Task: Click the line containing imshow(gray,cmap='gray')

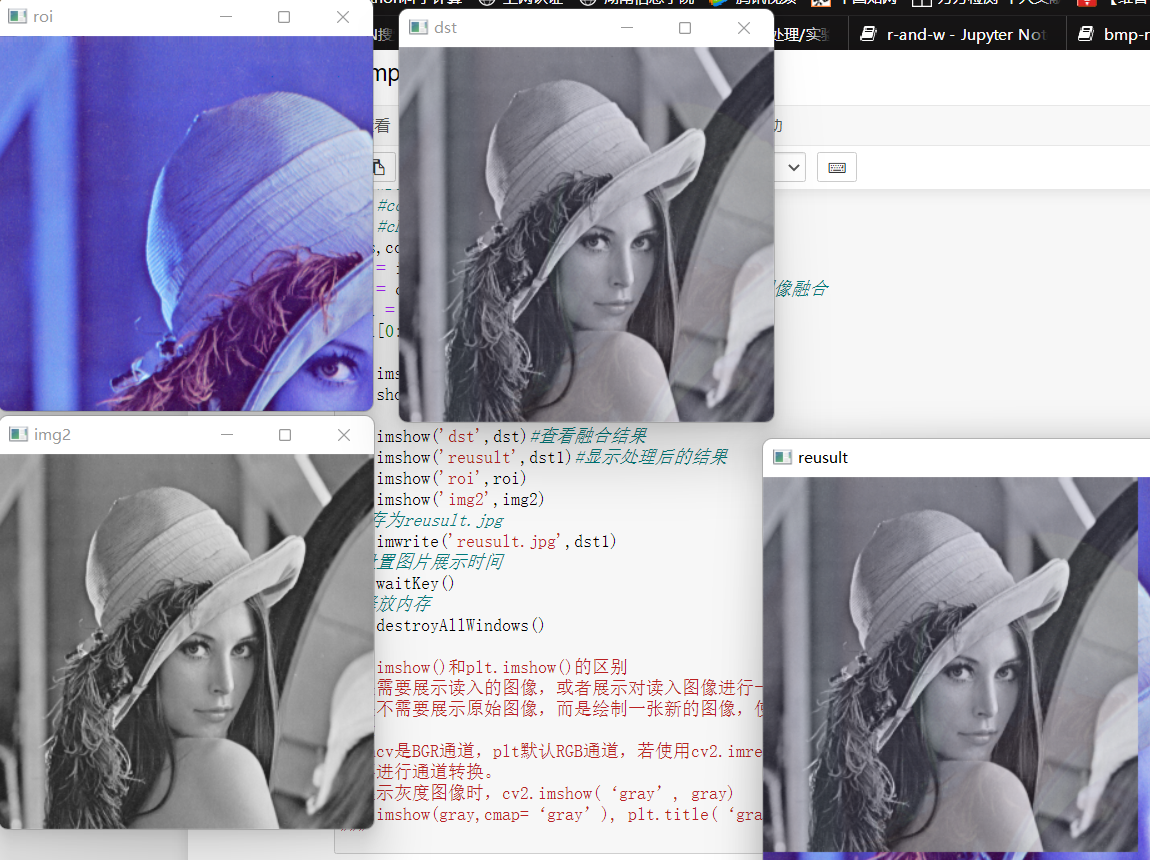Action: pyautogui.click(x=569, y=815)
